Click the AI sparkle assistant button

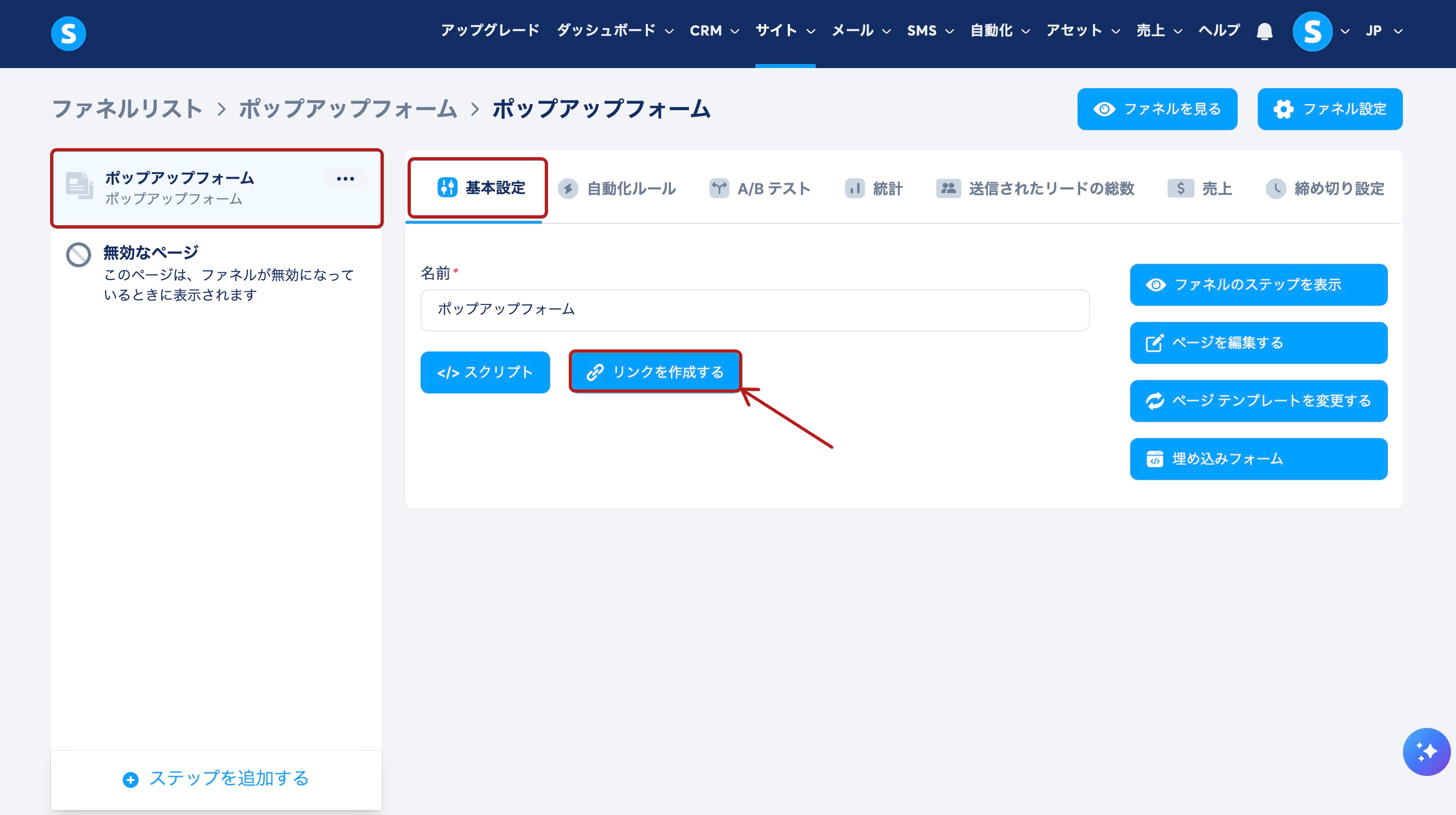(x=1426, y=751)
